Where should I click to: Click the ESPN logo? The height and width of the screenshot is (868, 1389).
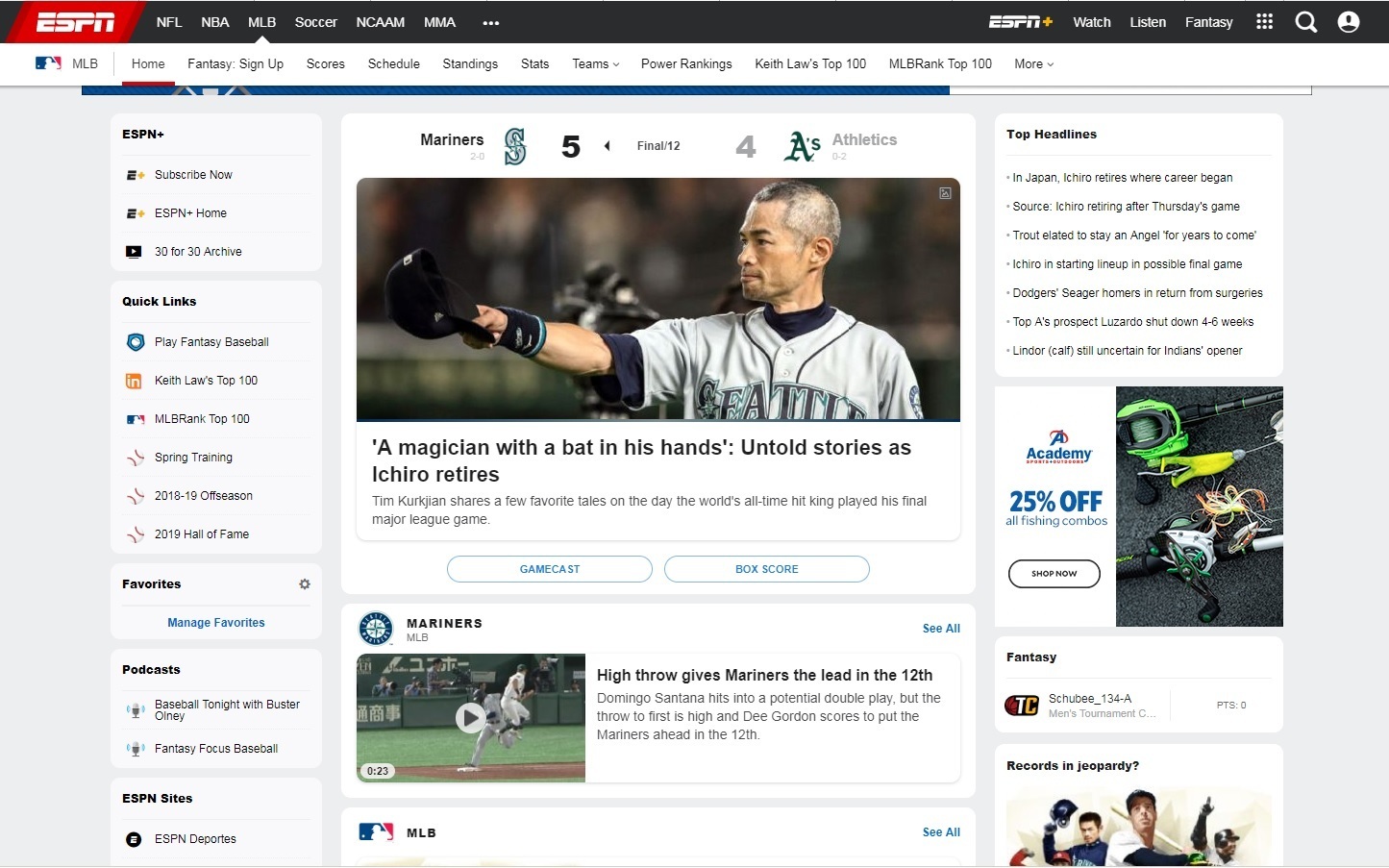[x=75, y=22]
